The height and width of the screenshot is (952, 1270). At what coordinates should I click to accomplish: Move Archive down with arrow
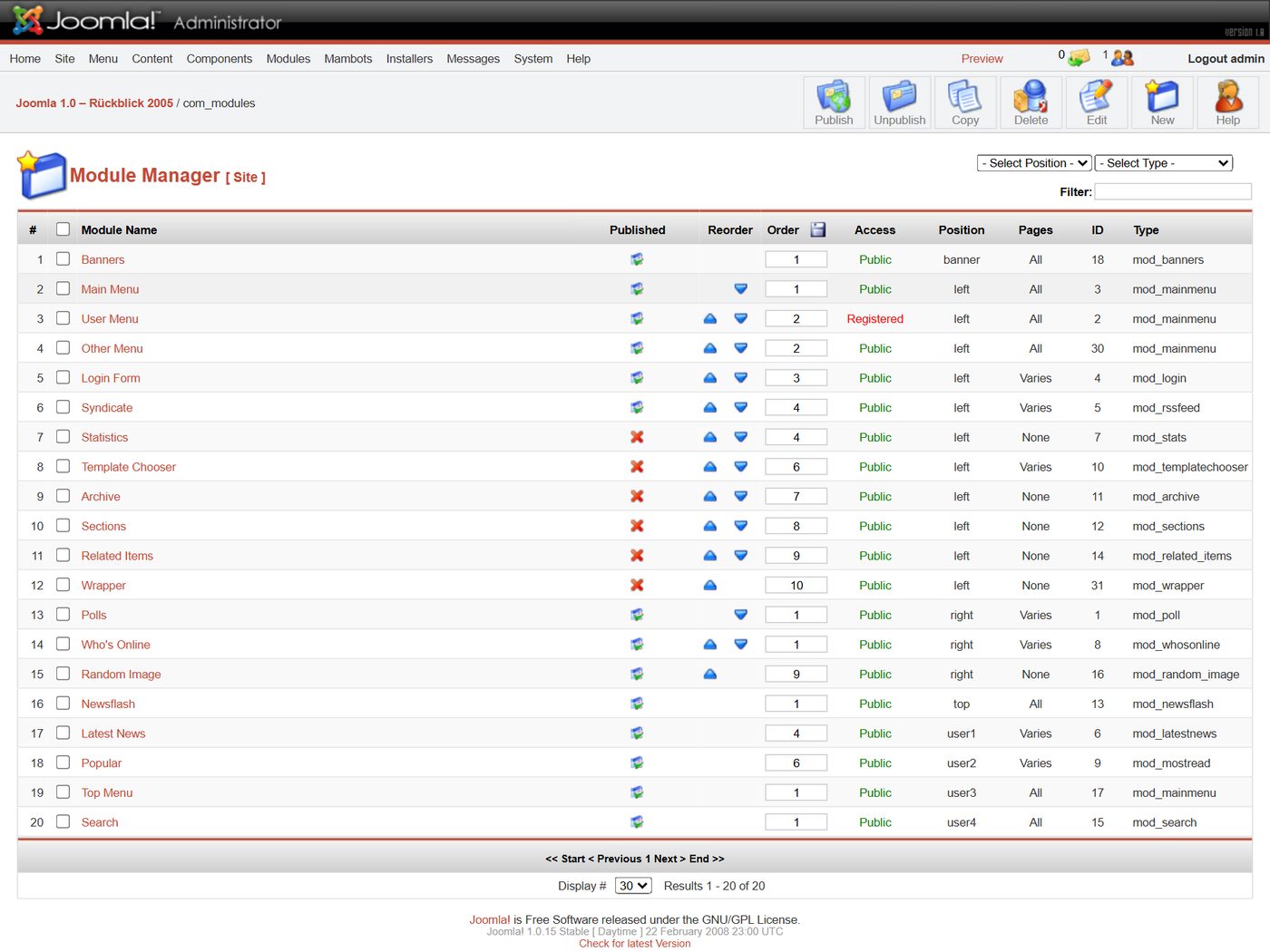click(741, 496)
